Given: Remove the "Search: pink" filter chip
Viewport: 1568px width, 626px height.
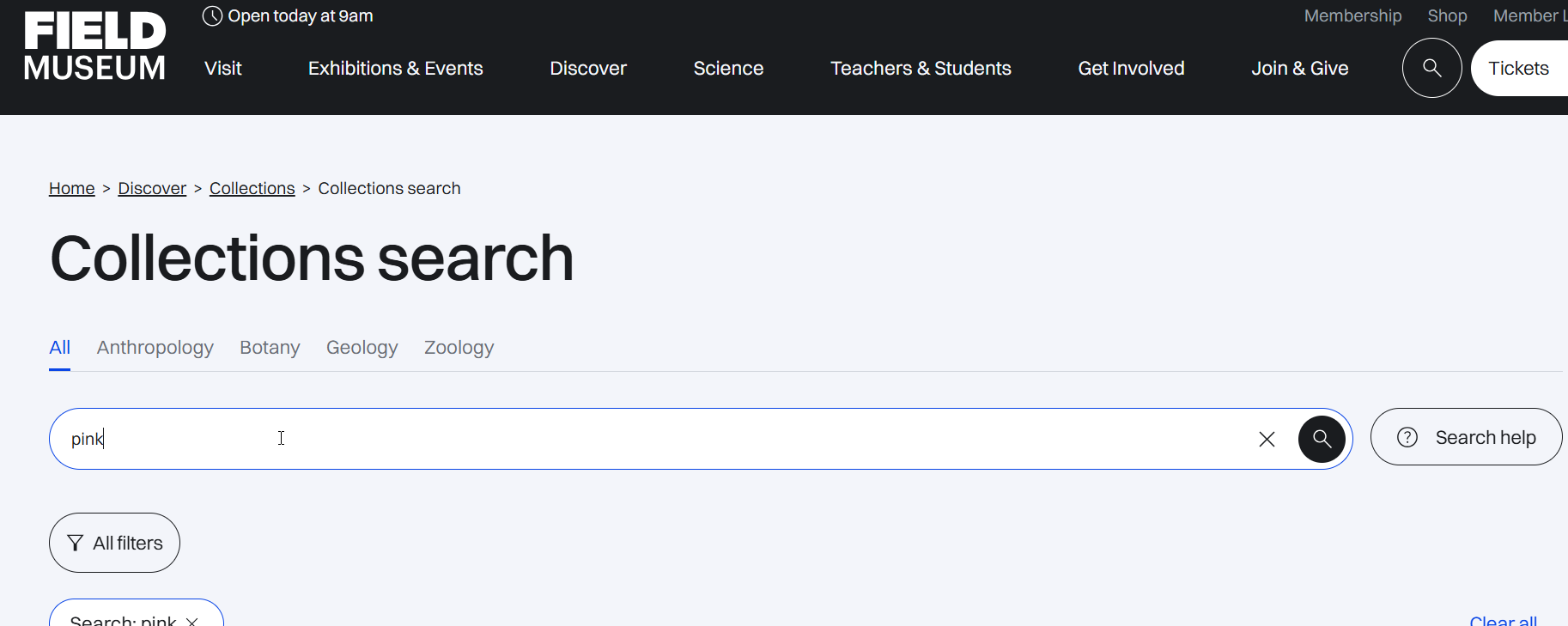Looking at the screenshot, I should pos(192,621).
